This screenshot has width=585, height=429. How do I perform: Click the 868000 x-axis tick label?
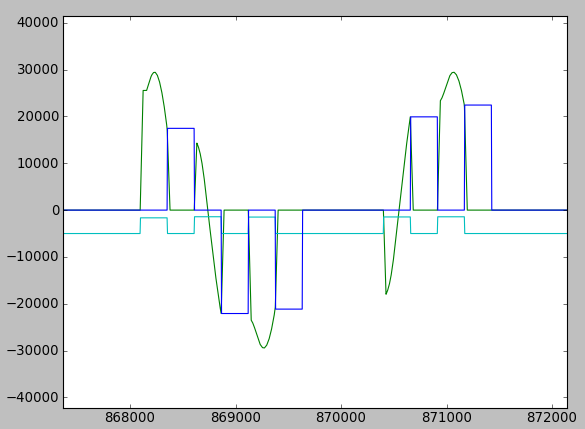point(130,417)
